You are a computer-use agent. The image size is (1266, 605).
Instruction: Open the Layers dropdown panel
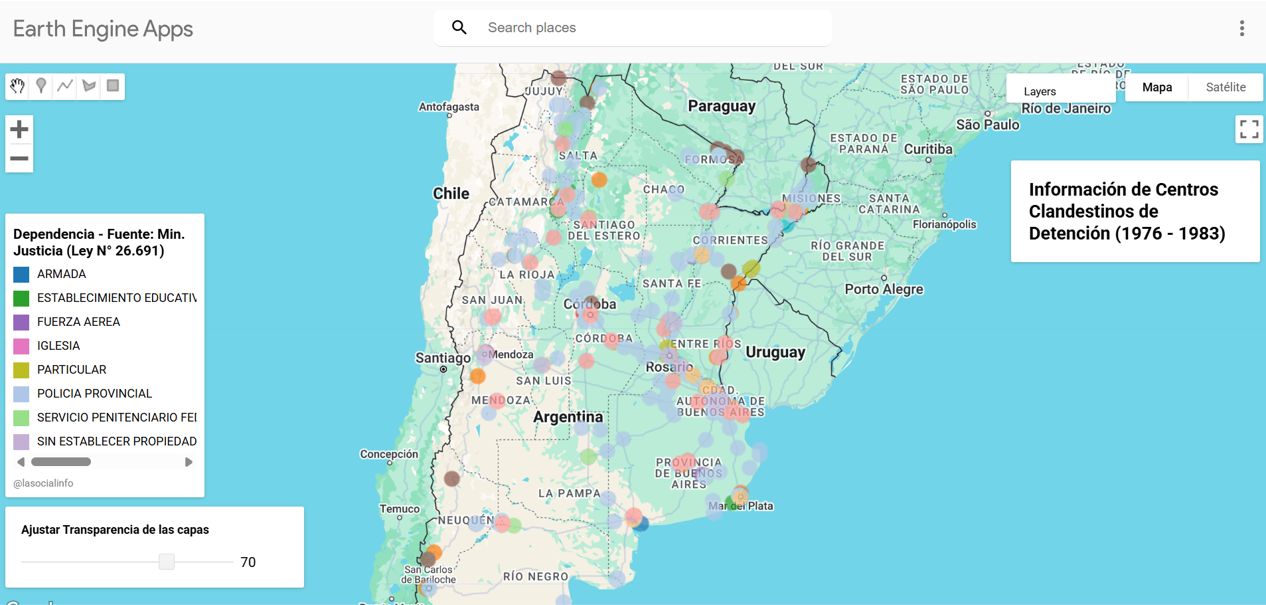(x=1059, y=91)
